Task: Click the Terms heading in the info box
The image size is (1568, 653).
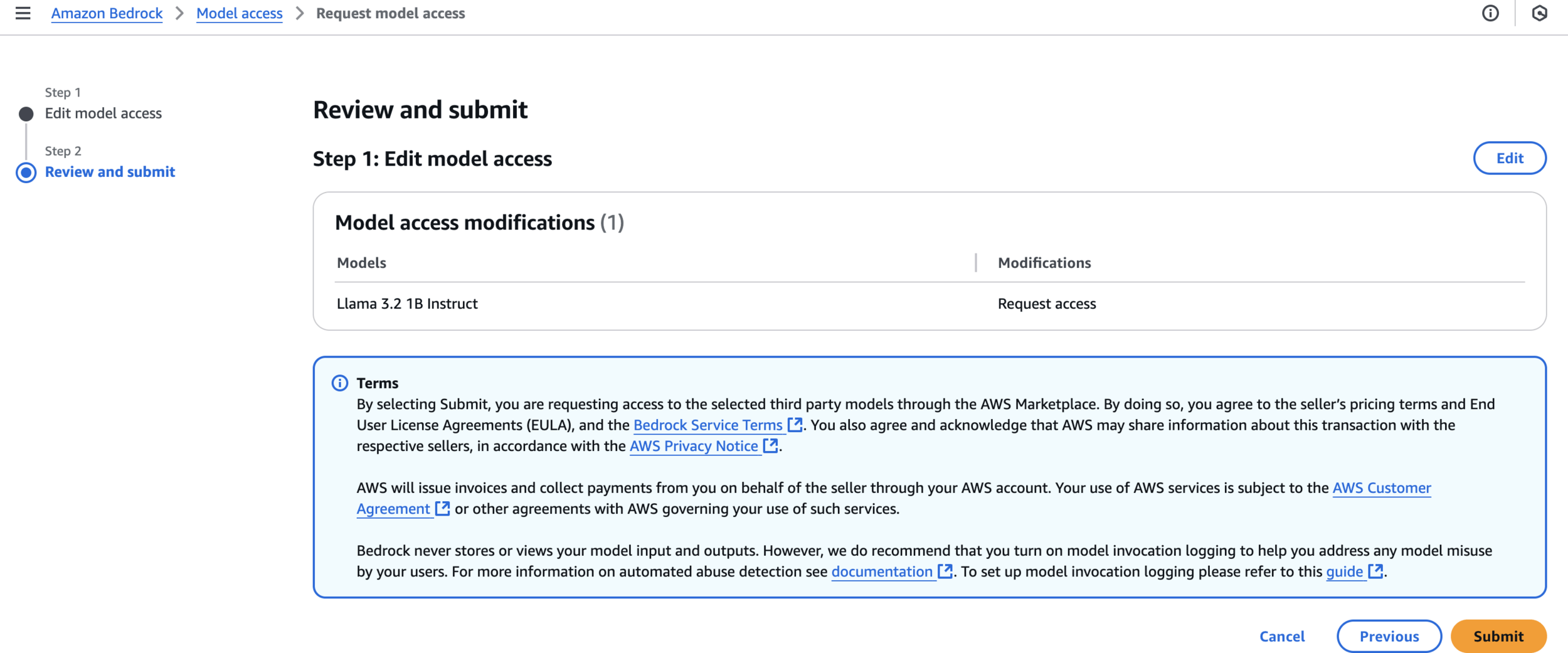Action: (x=378, y=383)
